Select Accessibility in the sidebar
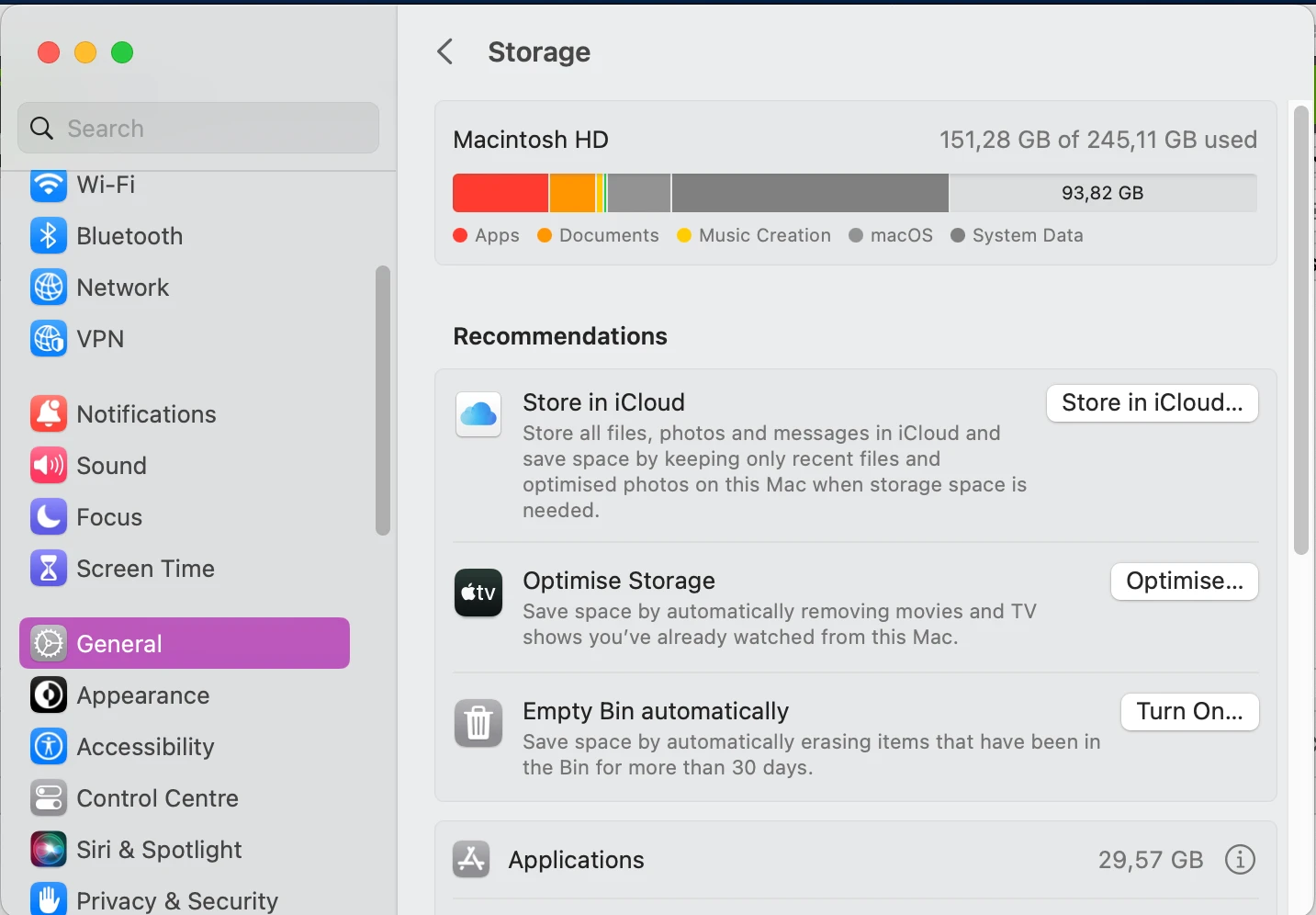This screenshot has height=915, width=1316. [145, 747]
